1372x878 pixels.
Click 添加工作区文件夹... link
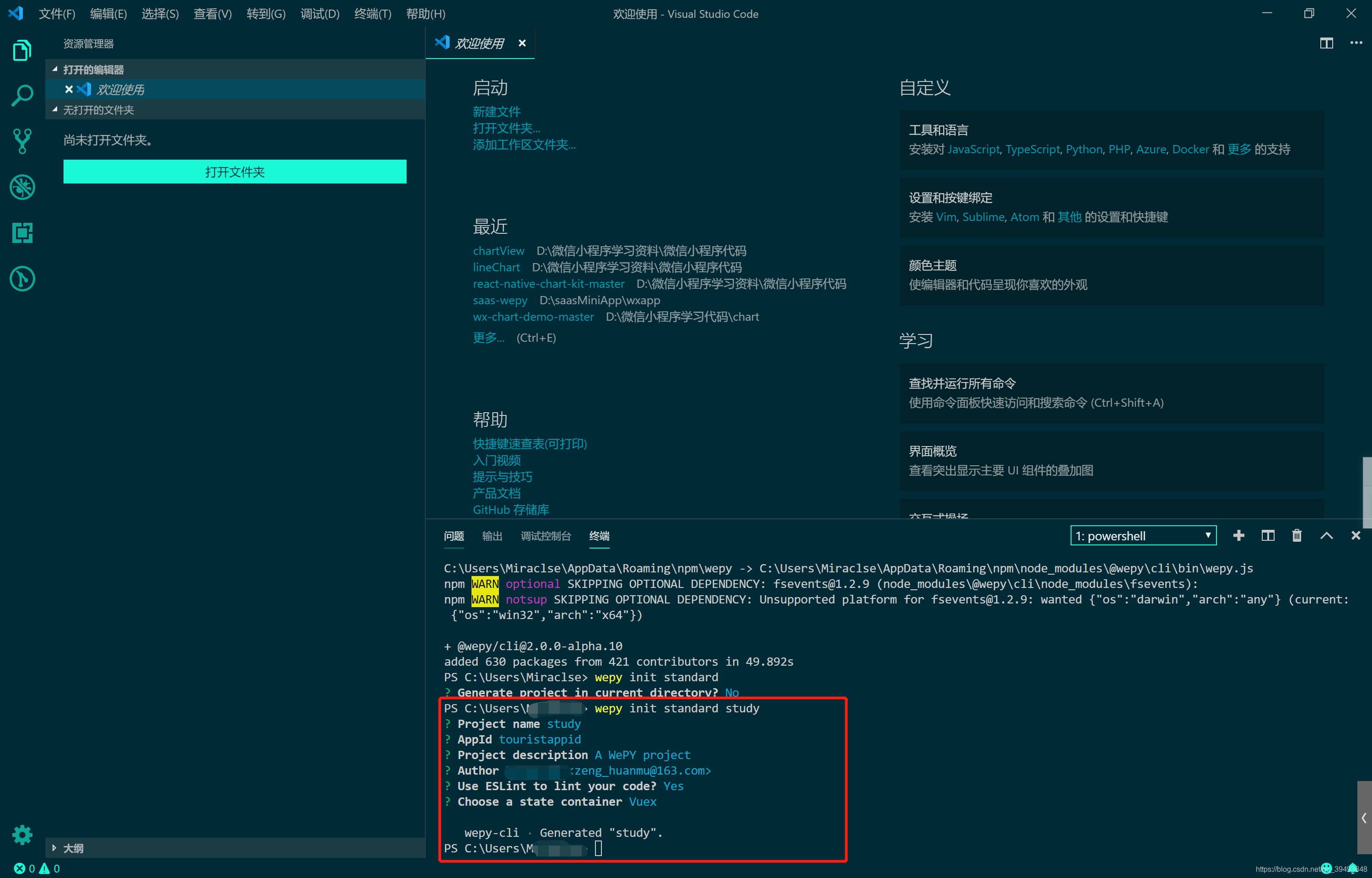[x=524, y=145]
